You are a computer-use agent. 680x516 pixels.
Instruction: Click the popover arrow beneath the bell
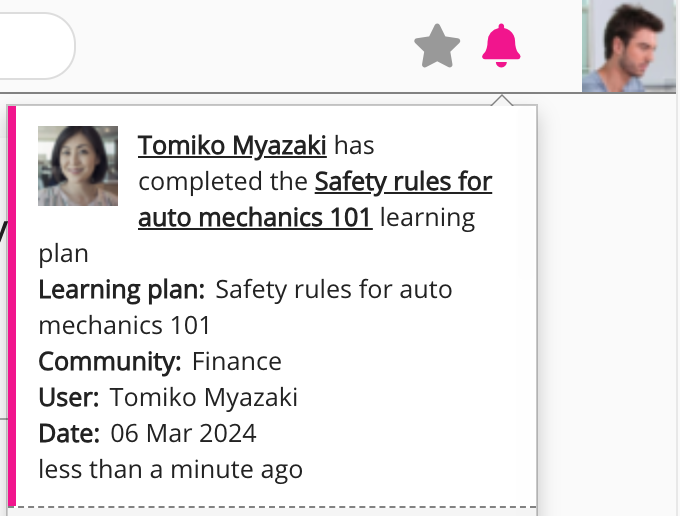tap(503, 100)
